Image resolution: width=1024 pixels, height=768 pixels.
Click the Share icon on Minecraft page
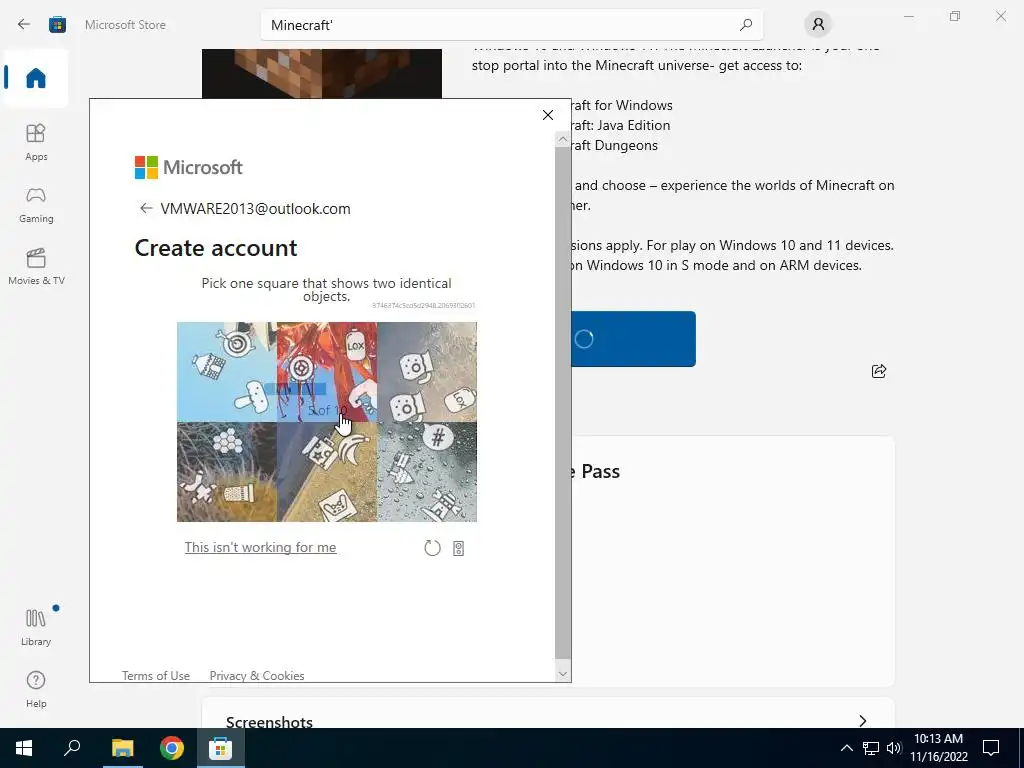click(x=879, y=371)
